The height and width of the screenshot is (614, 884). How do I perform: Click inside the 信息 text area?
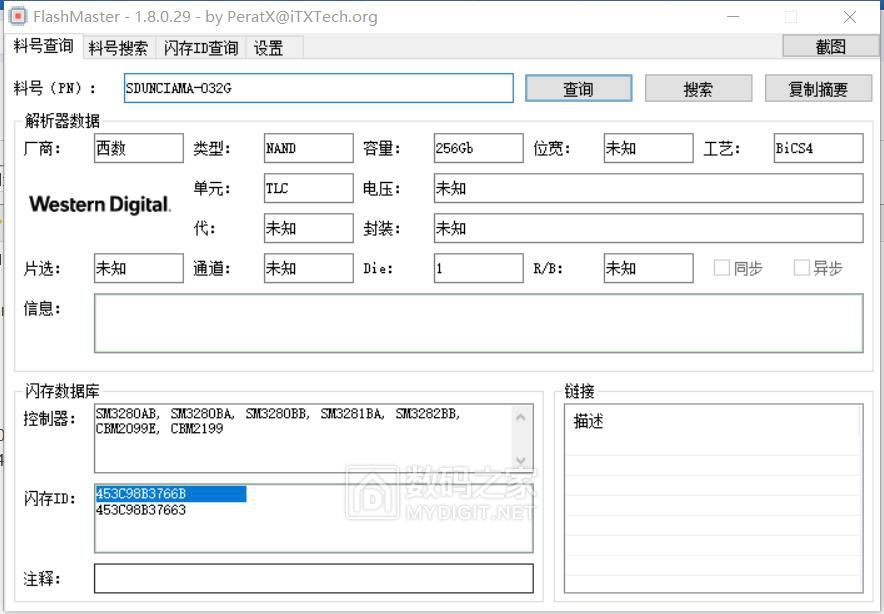[x=478, y=322]
